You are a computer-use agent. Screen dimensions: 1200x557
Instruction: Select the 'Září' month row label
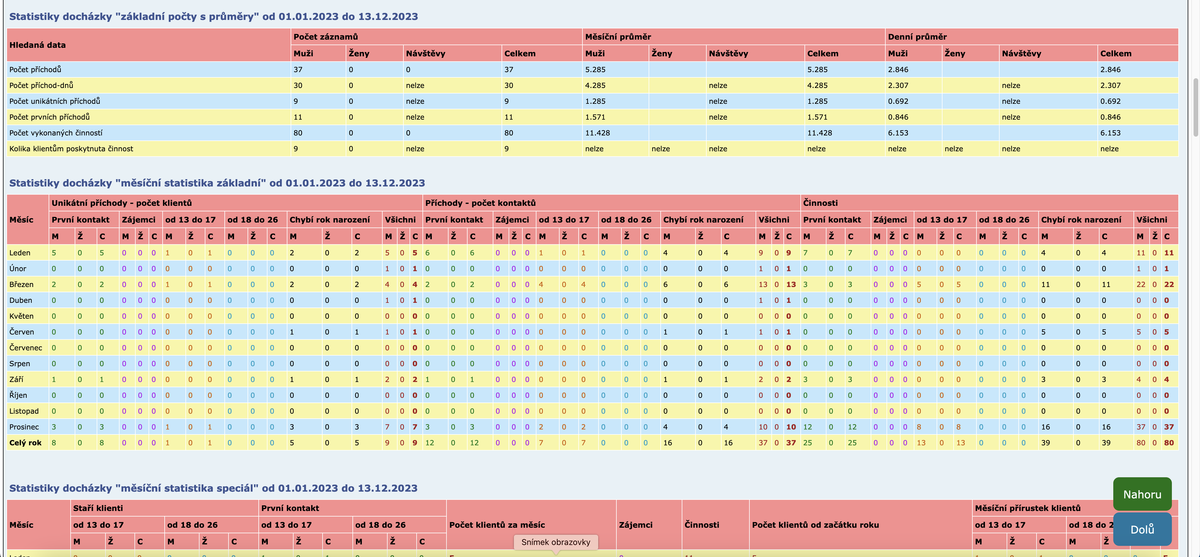point(18,380)
